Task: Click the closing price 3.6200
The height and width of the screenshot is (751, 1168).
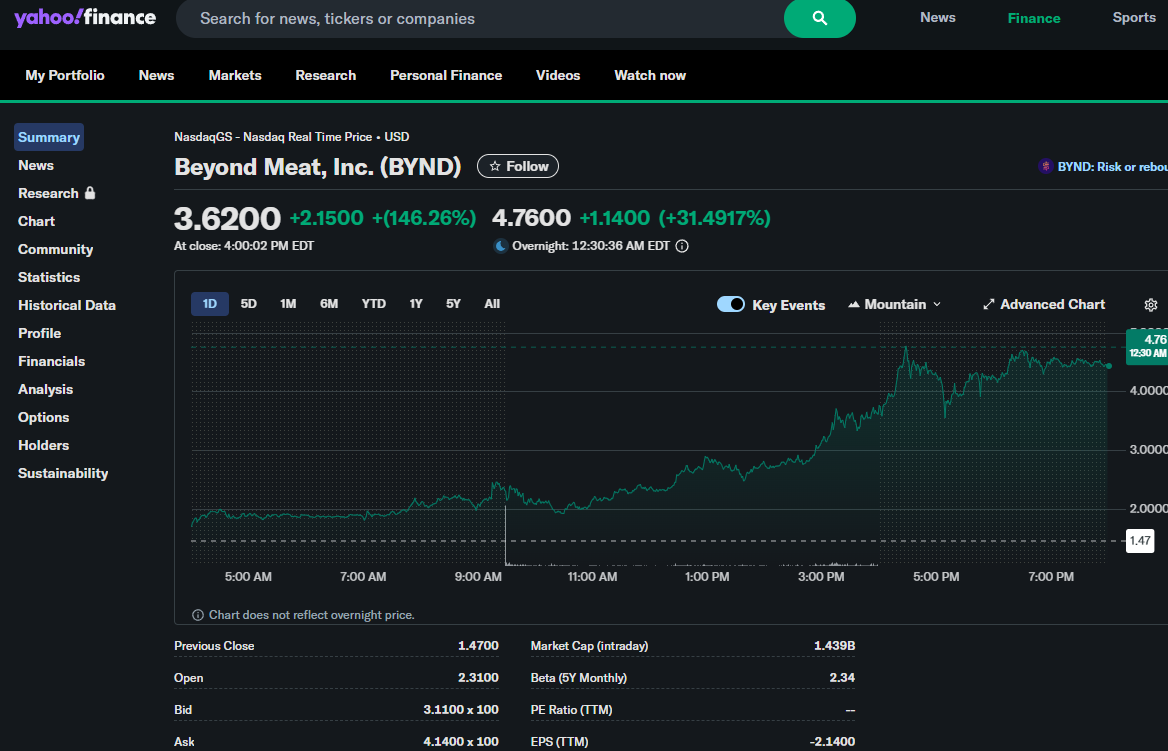Action: (227, 218)
